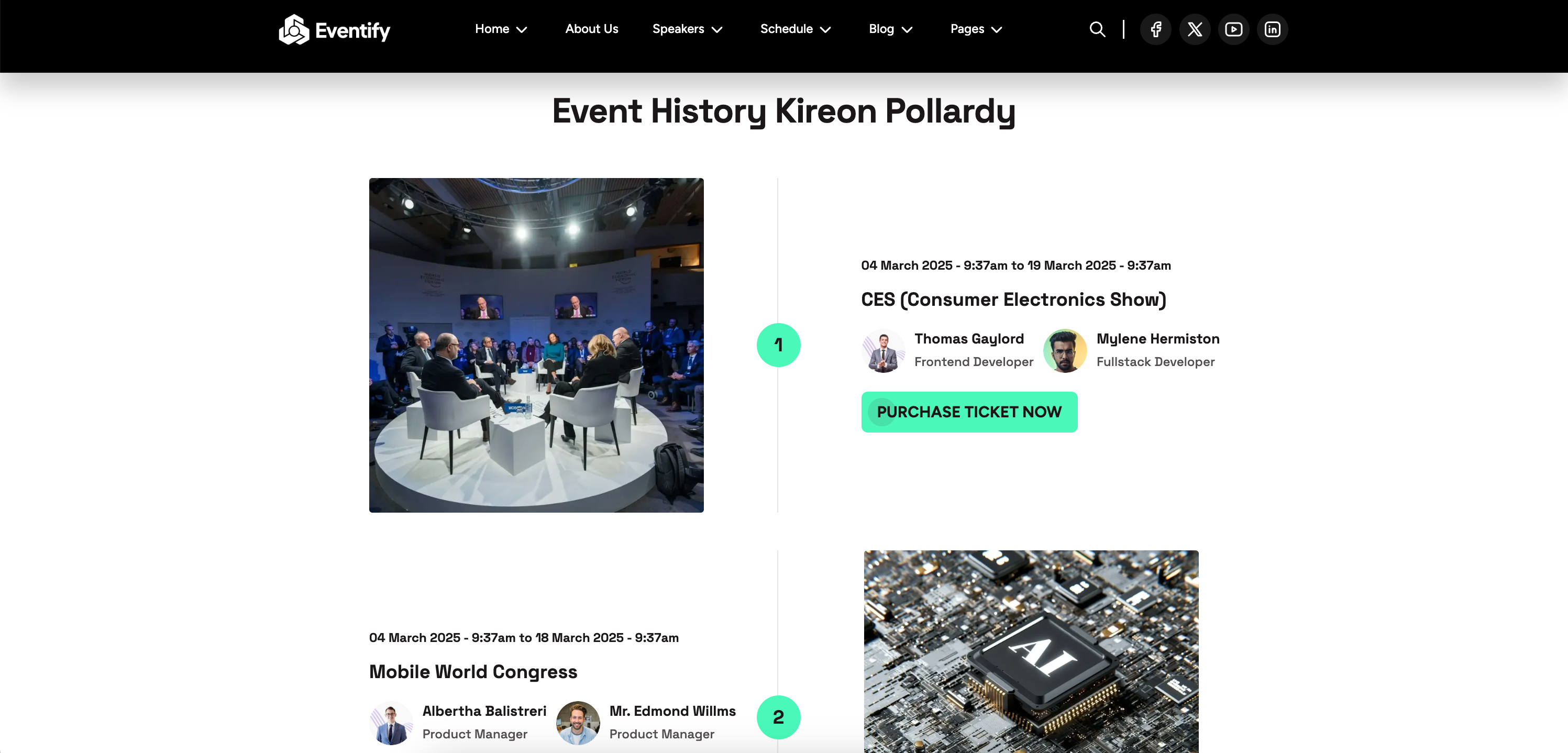
Task: Click Mylene Hermiston's profile picture
Action: (1065, 350)
